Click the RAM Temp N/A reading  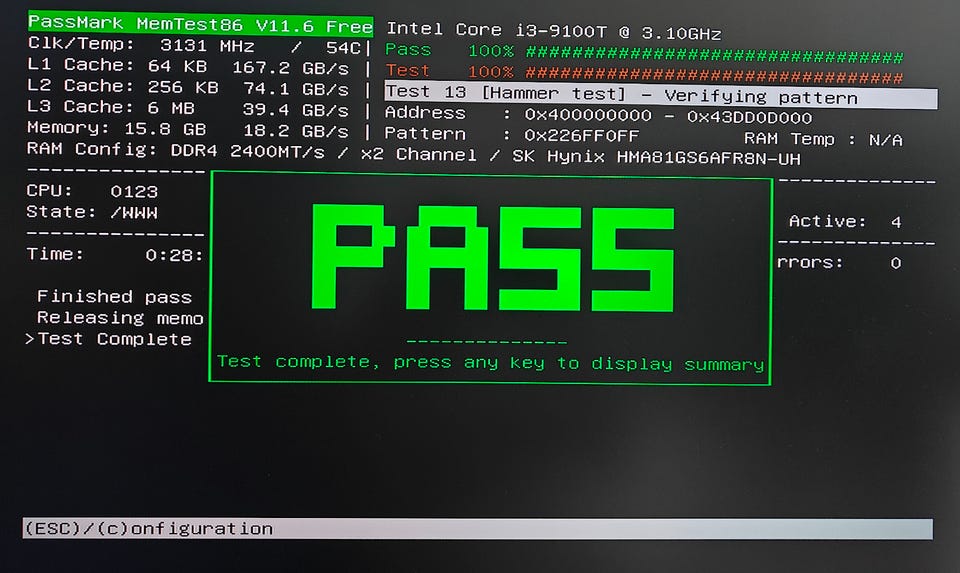click(x=823, y=140)
